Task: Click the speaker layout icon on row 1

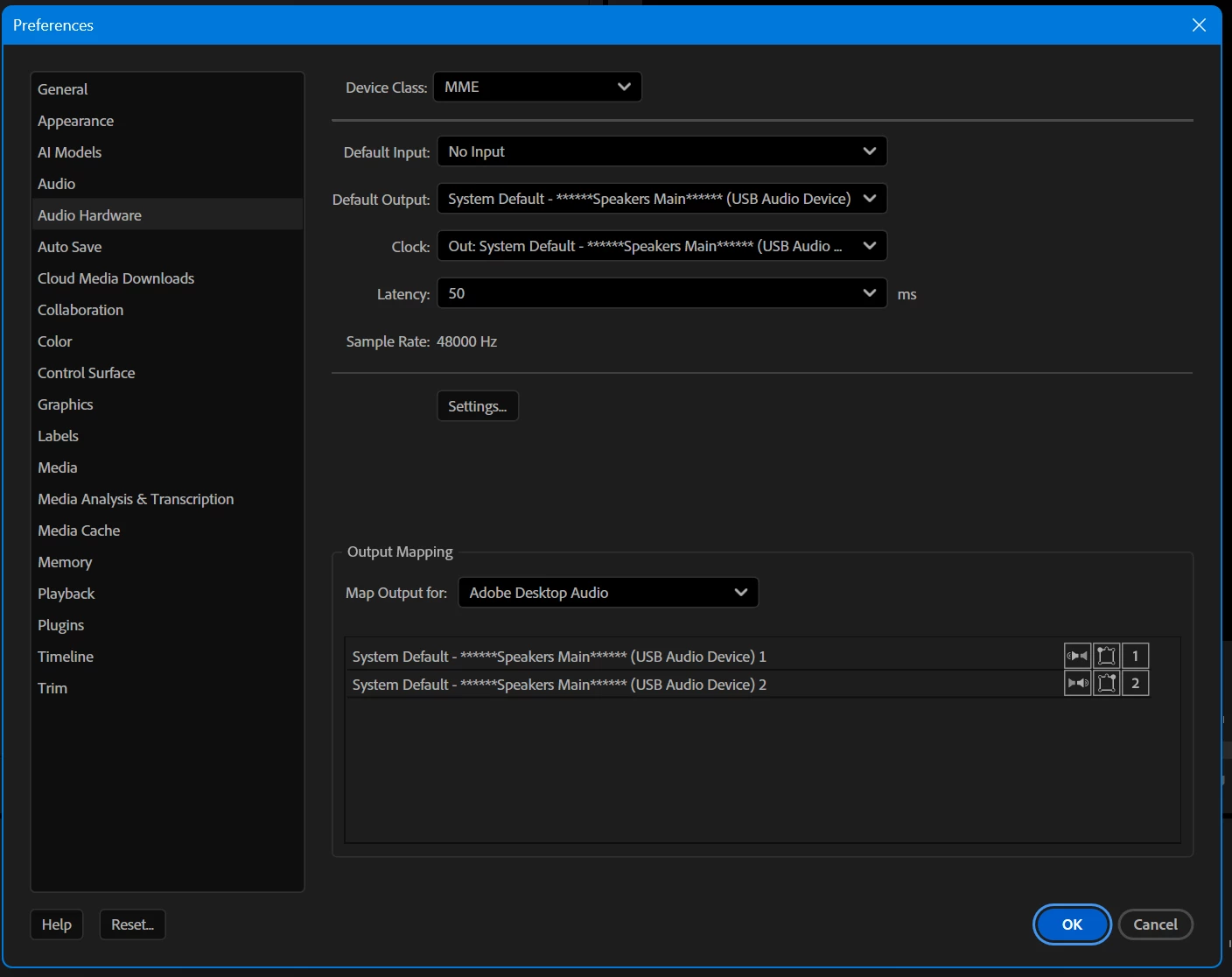Action: click(1106, 656)
